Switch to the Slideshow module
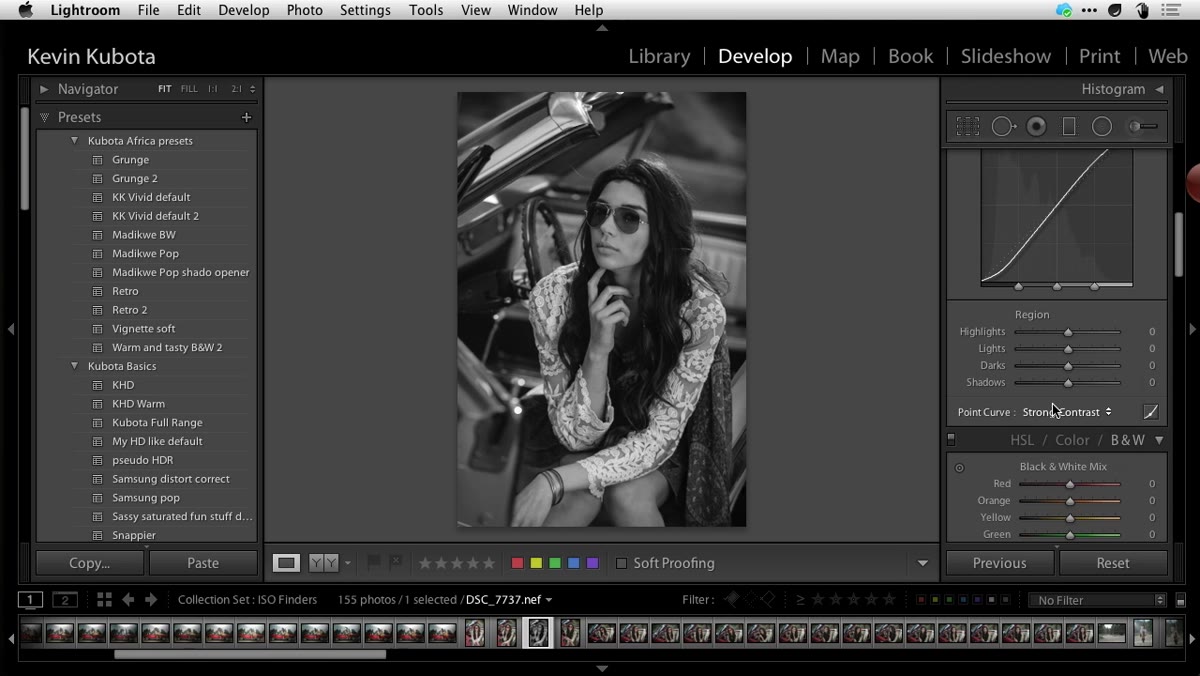This screenshot has width=1200, height=676. 1006,56
